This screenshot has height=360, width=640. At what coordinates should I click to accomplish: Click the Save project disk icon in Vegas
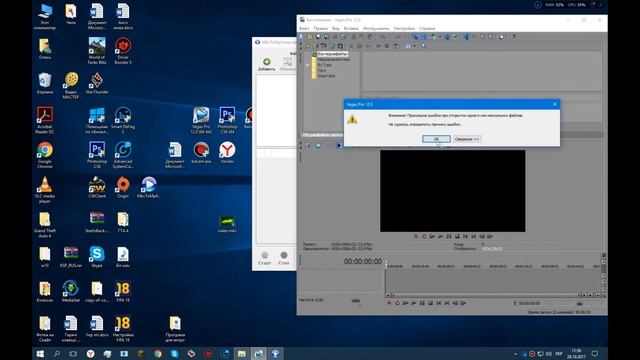pyautogui.click(x=318, y=37)
